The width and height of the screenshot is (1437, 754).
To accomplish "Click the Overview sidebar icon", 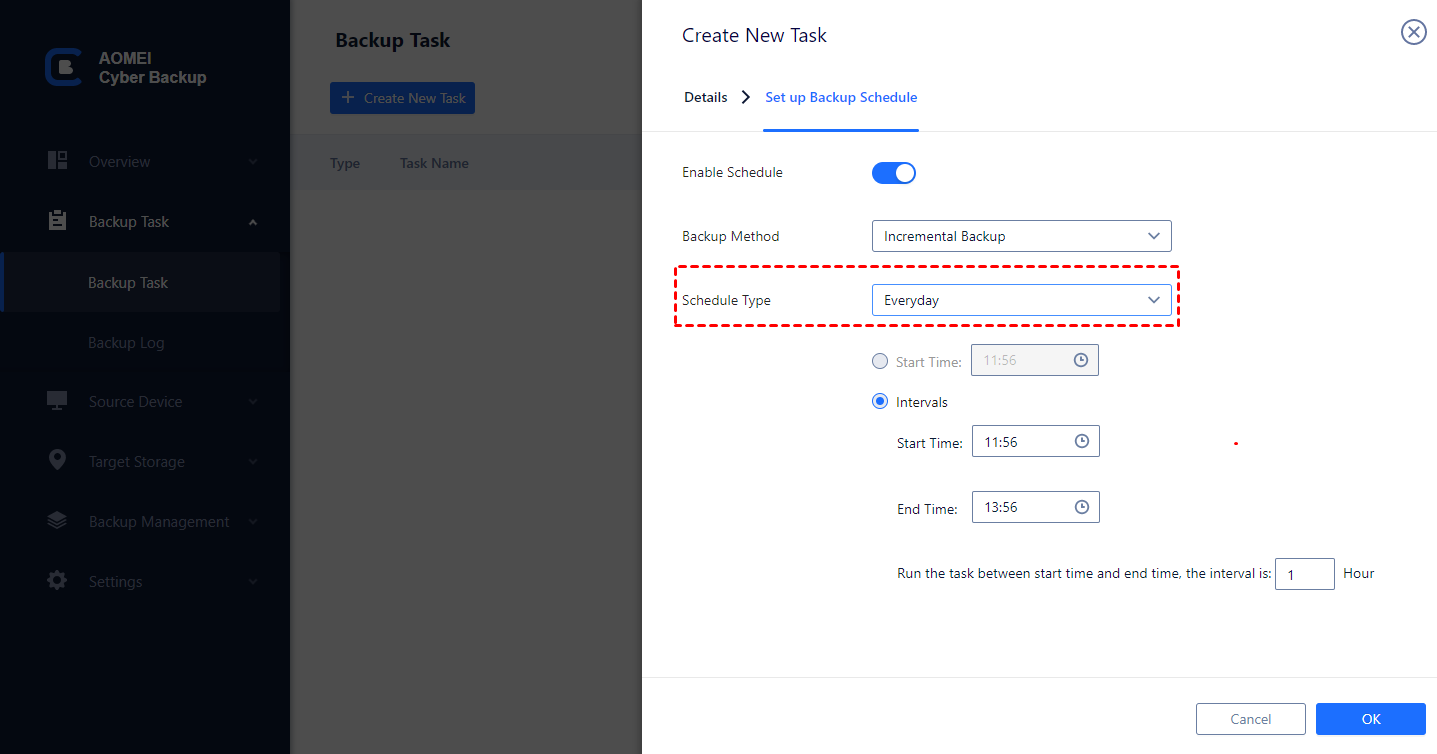I will click(x=57, y=161).
